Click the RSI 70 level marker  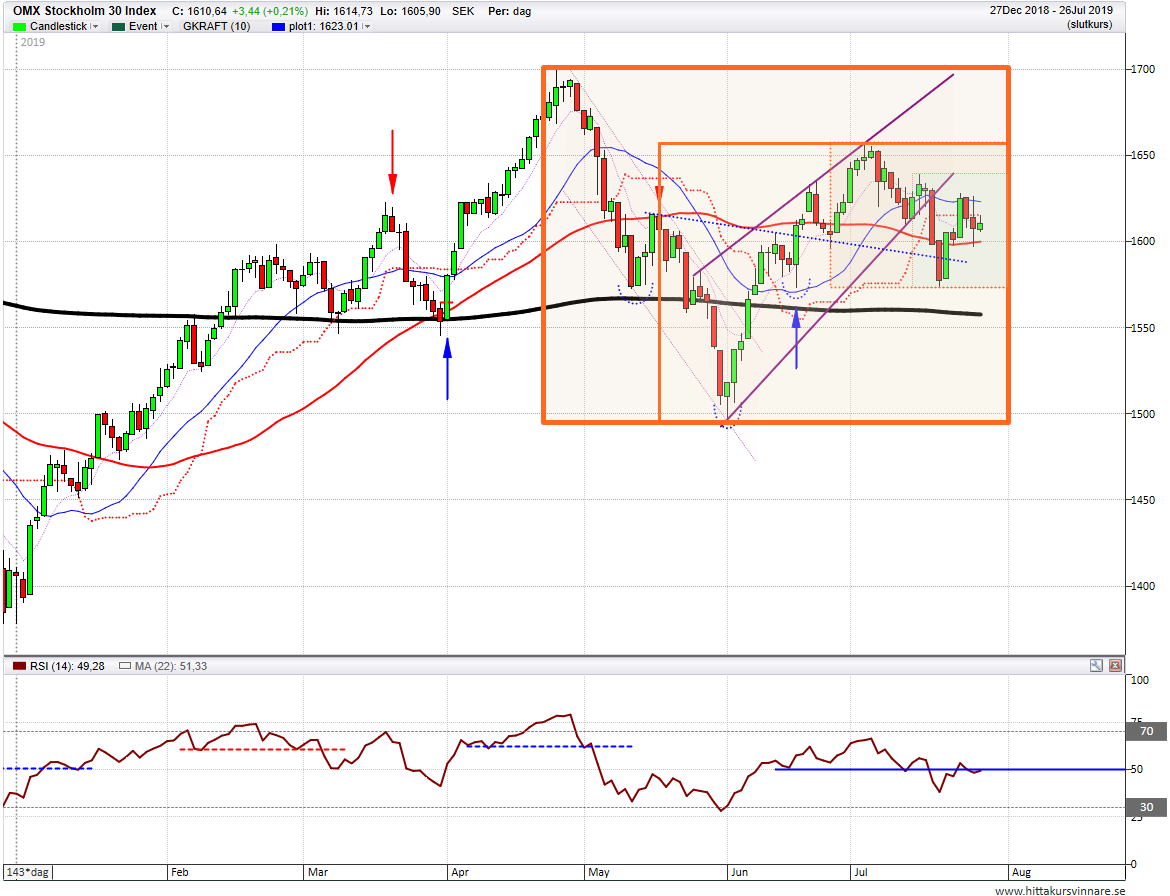point(1146,731)
